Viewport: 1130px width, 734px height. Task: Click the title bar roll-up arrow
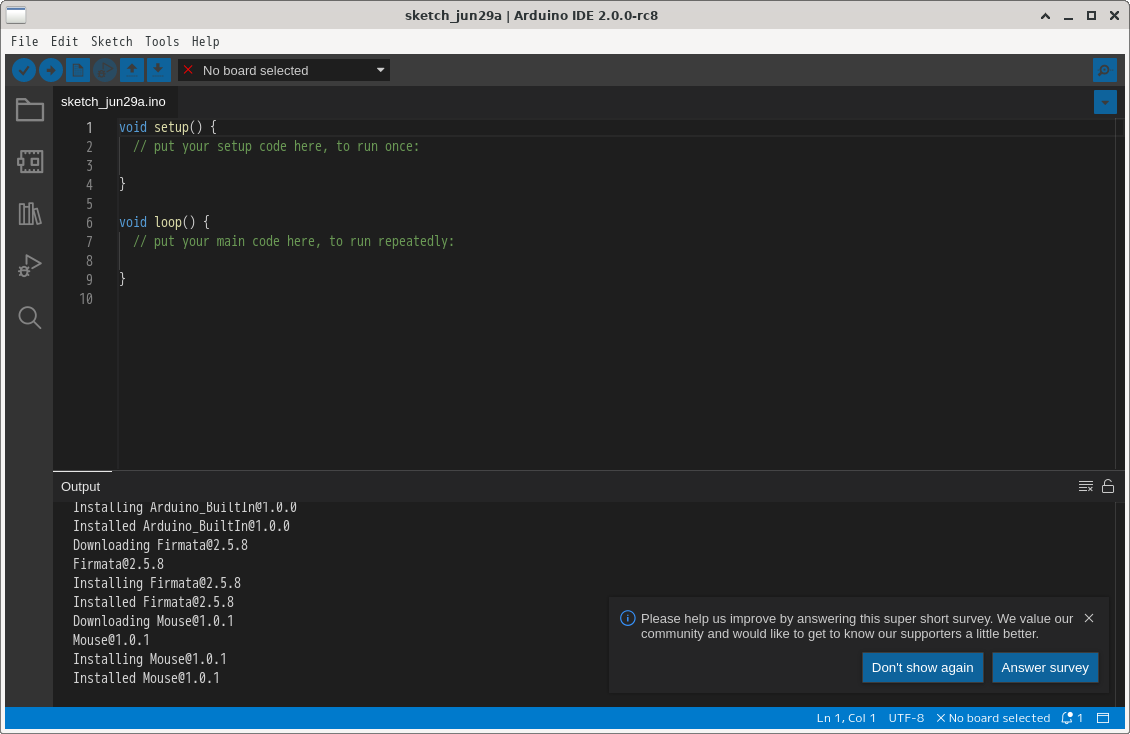point(1045,15)
